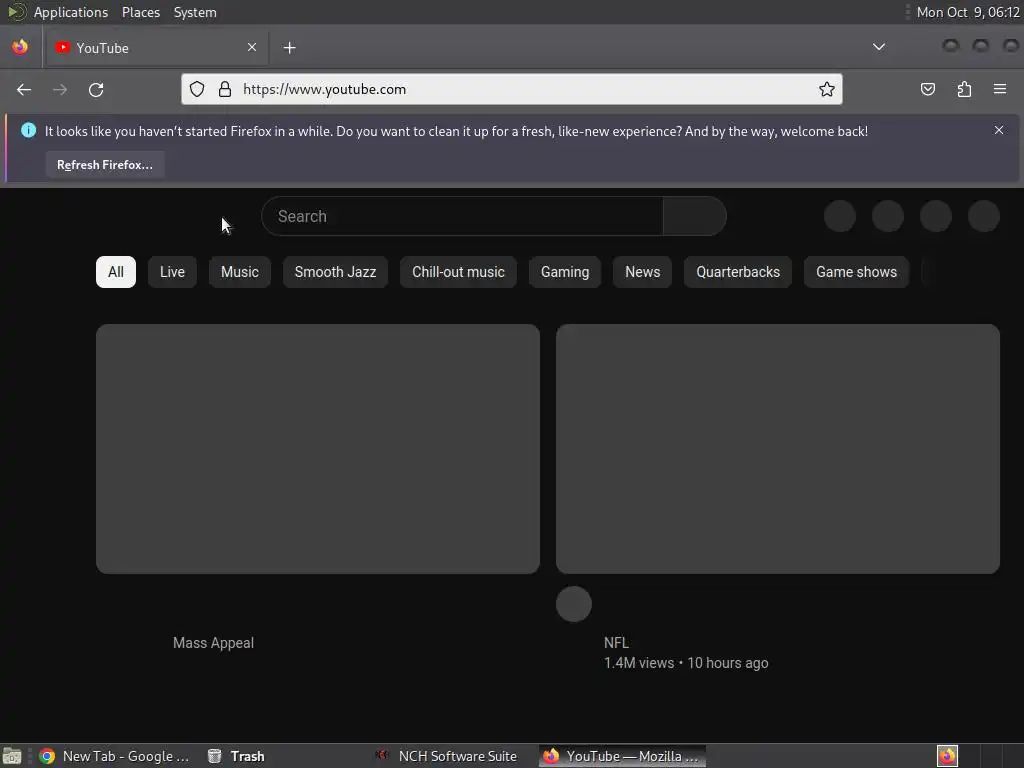Select the Game shows filter chip
The height and width of the screenshot is (768, 1024).
pos(856,272)
